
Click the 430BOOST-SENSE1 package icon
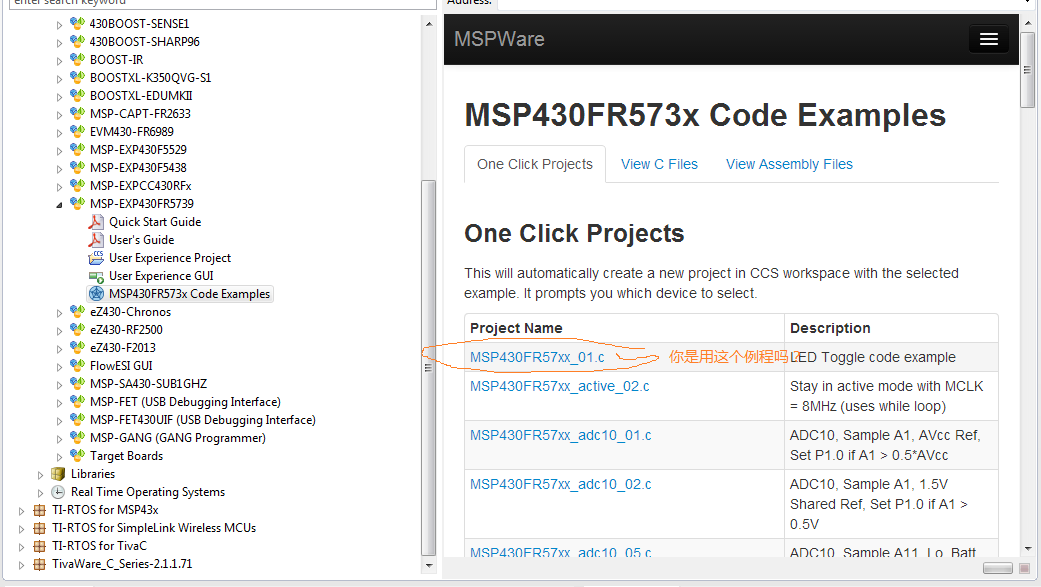(x=78, y=23)
